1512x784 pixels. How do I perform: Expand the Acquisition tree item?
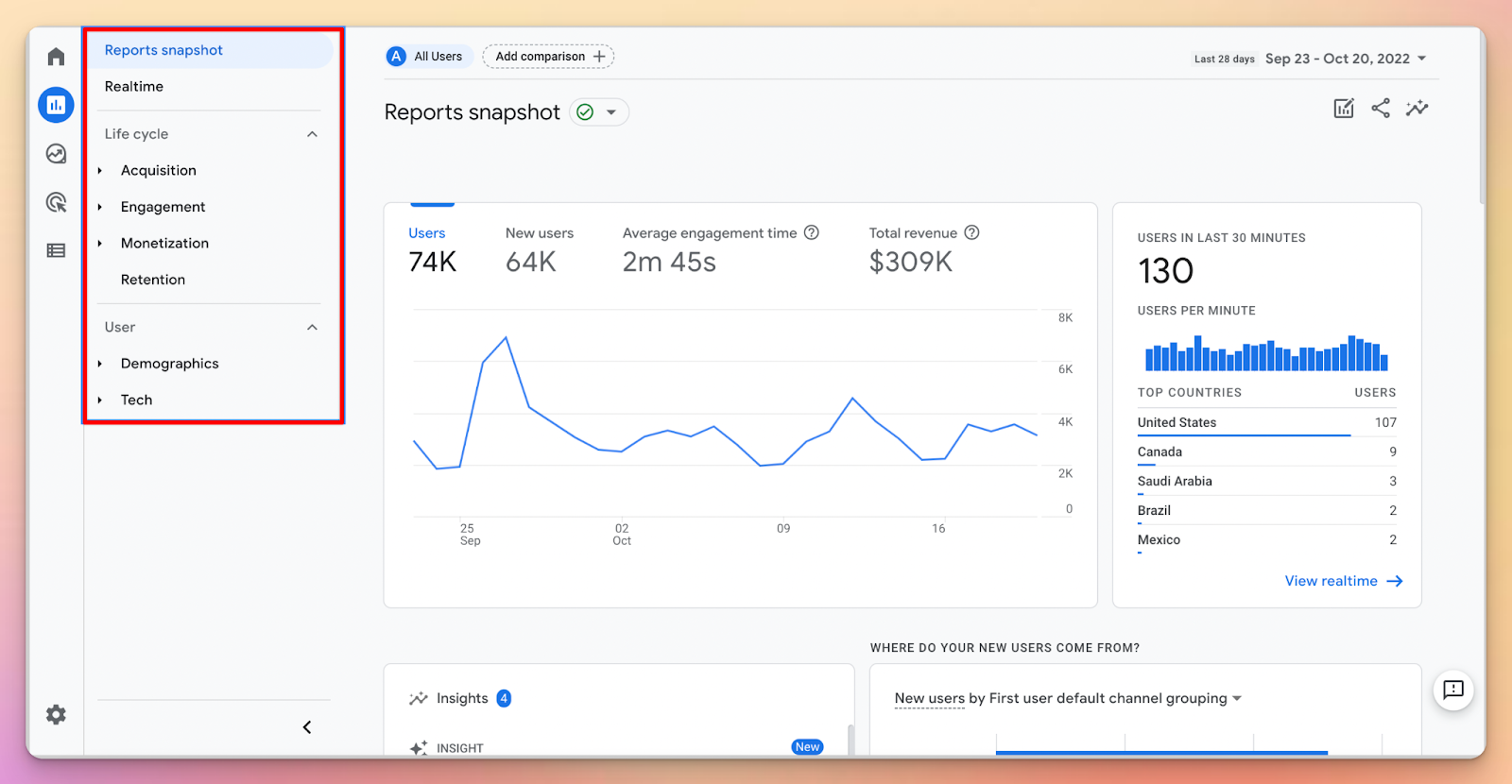[x=100, y=171]
